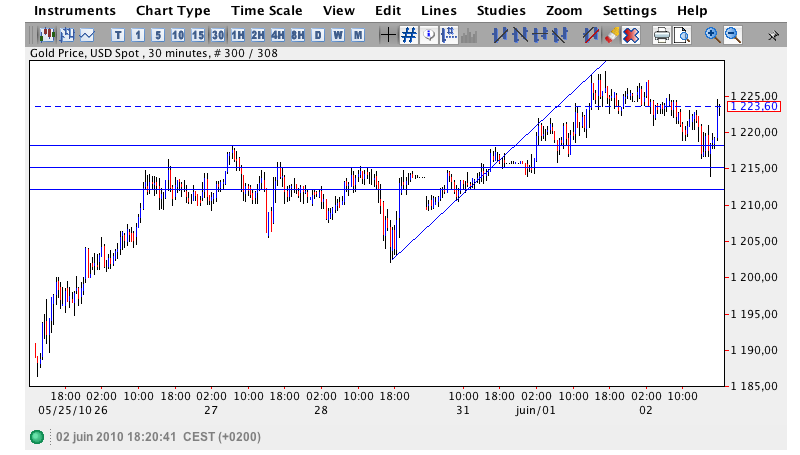The image size is (800, 455).
Task: Open the Instruments menu
Action: (74, 10)
